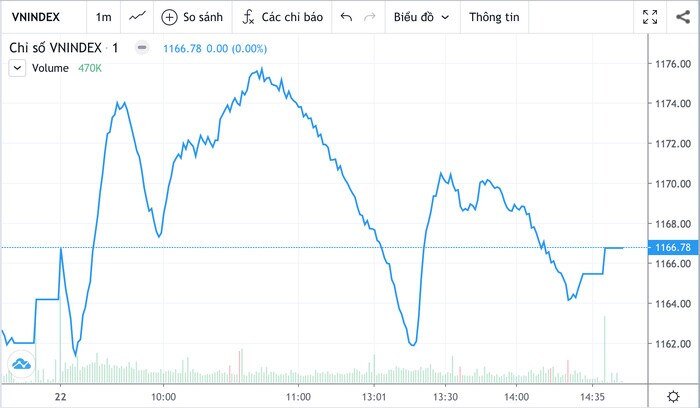
Task: Click the cloud logo icon on chart
Action: 21,364
